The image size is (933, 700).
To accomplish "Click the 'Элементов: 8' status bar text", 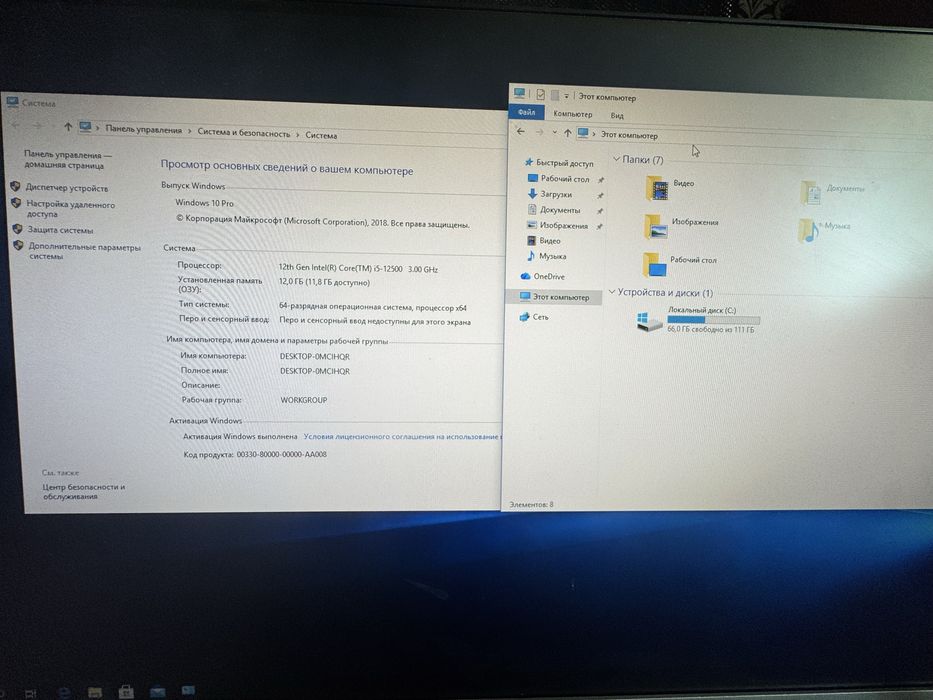I will (x=531, y=504).
